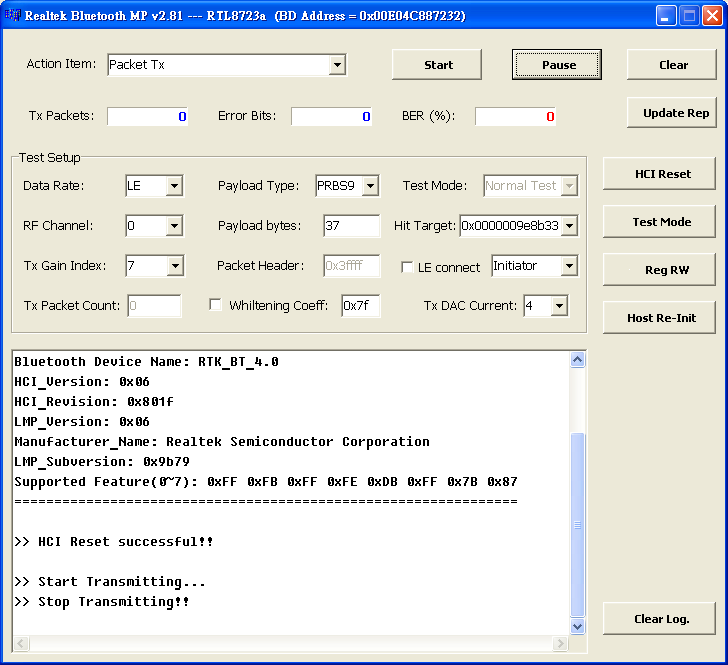728x665 pixels.
Task: Click the horizontal scroll right arrow
Action: 560,643
